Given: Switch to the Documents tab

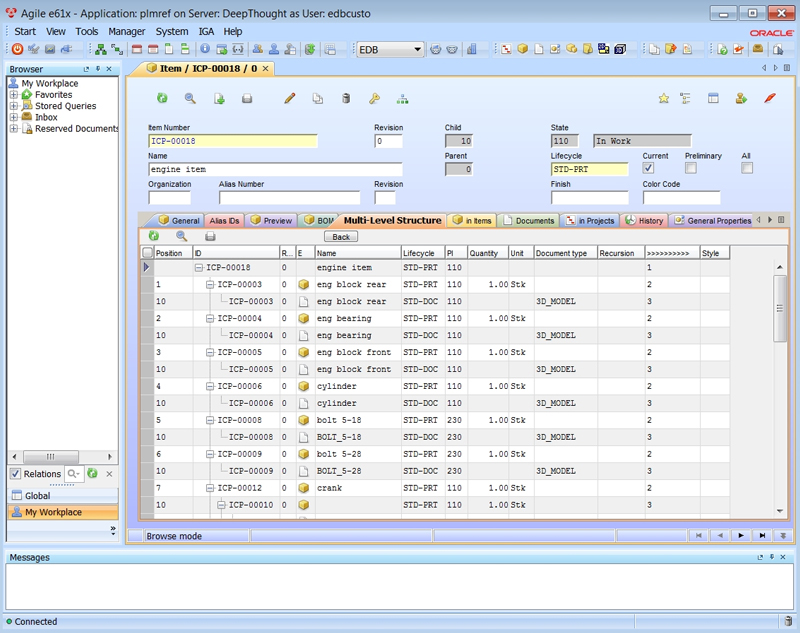Looking at the screenshot, I should (x=529, y=220).
